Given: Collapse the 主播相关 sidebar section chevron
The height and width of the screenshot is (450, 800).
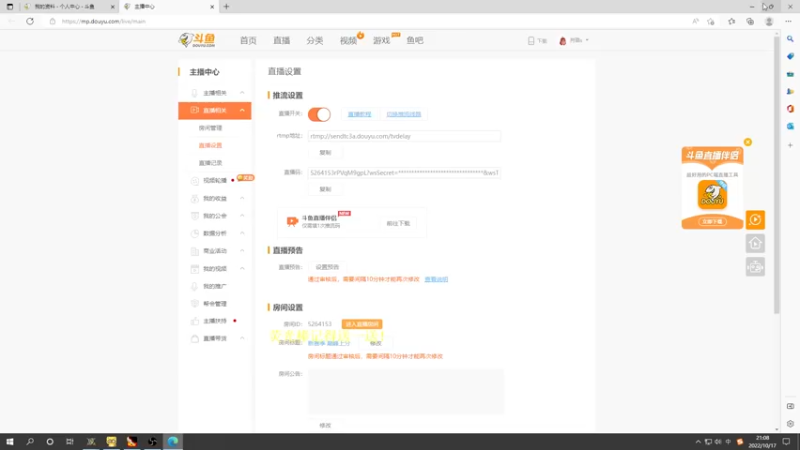Looking at the screenshot, I should coord(242,93).
